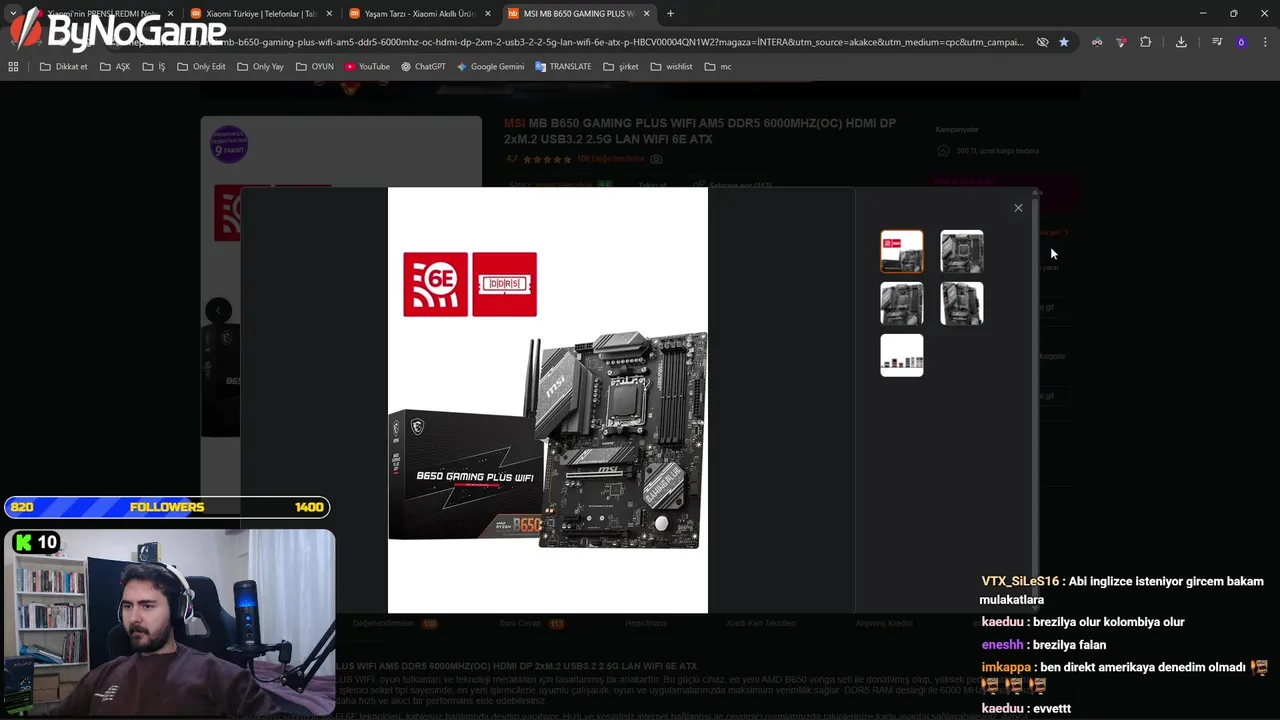Open the browser Downloads icon
1280x720 pixels.
click(x=1181, y=42)
